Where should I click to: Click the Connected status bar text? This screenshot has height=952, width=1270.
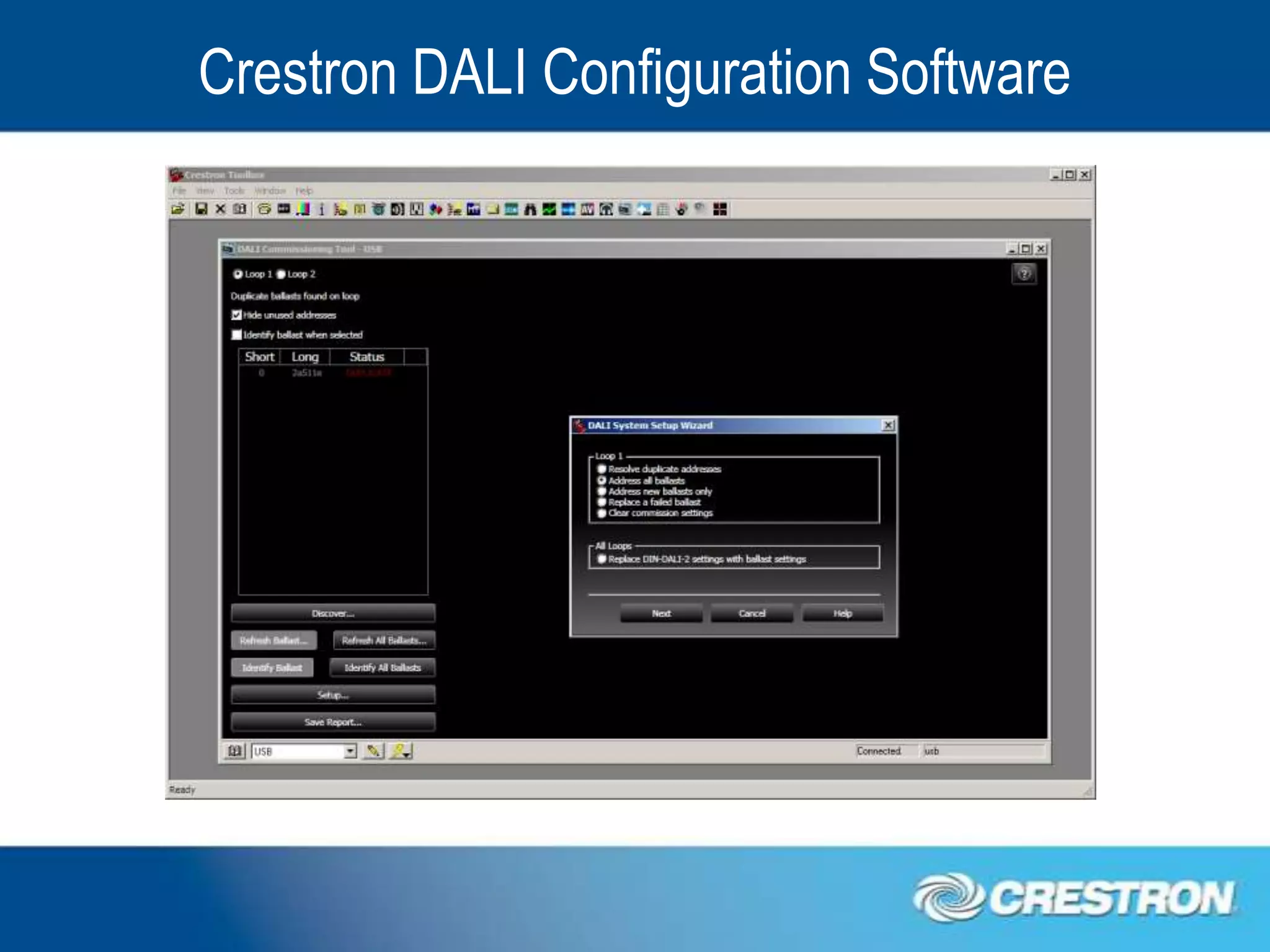pyautogui.click(x=879, y=751)
